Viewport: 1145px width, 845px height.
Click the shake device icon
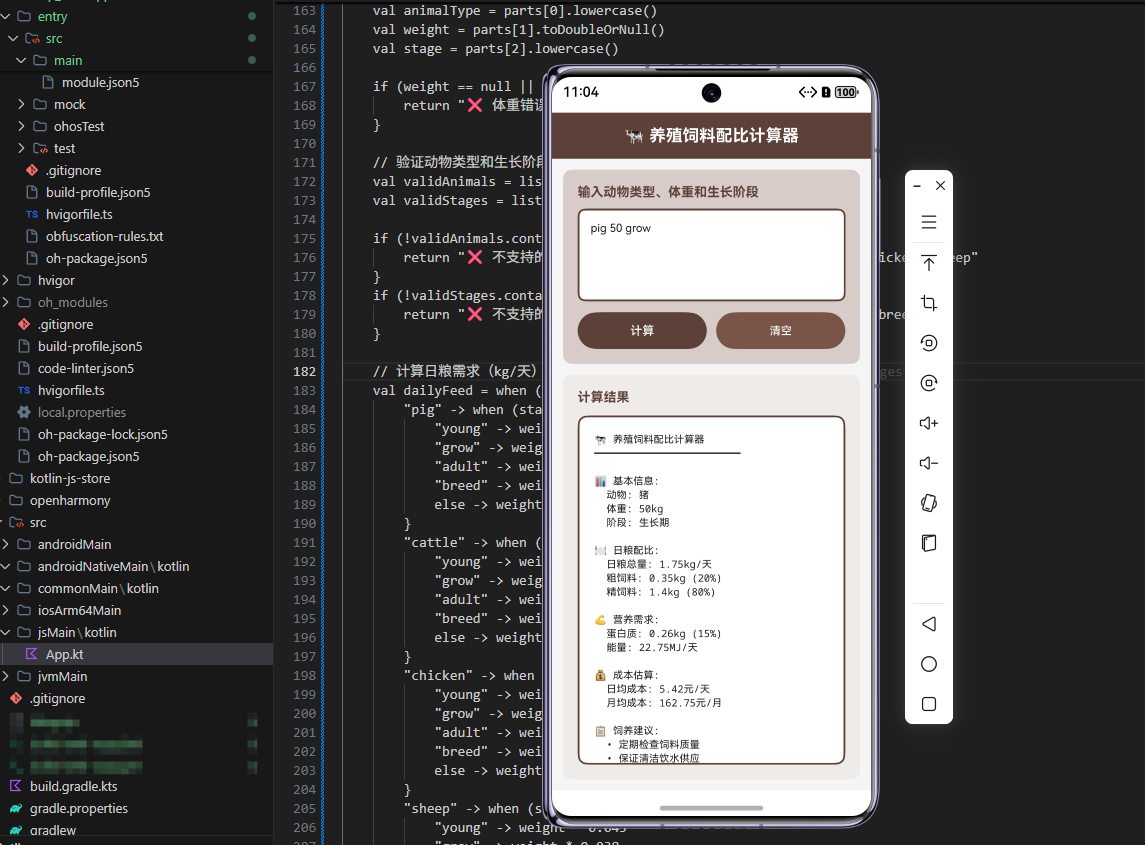click(x=928, y=503)
